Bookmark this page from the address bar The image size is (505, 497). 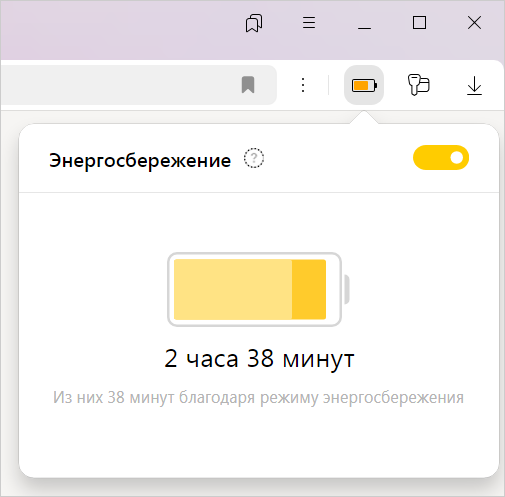[x=248, y=85]
